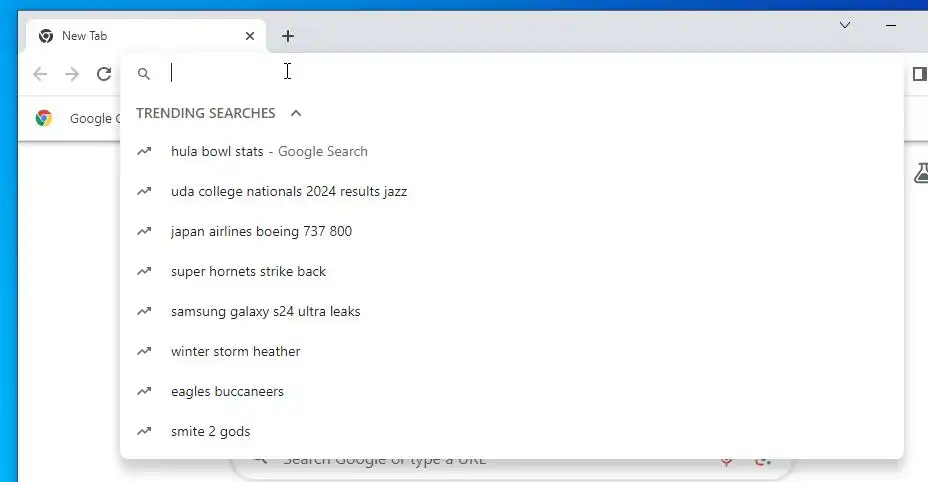Click the address bar search magnifier icon
Image resolution: width=928 pixels, height=482 pixels.
coord(144,73)
